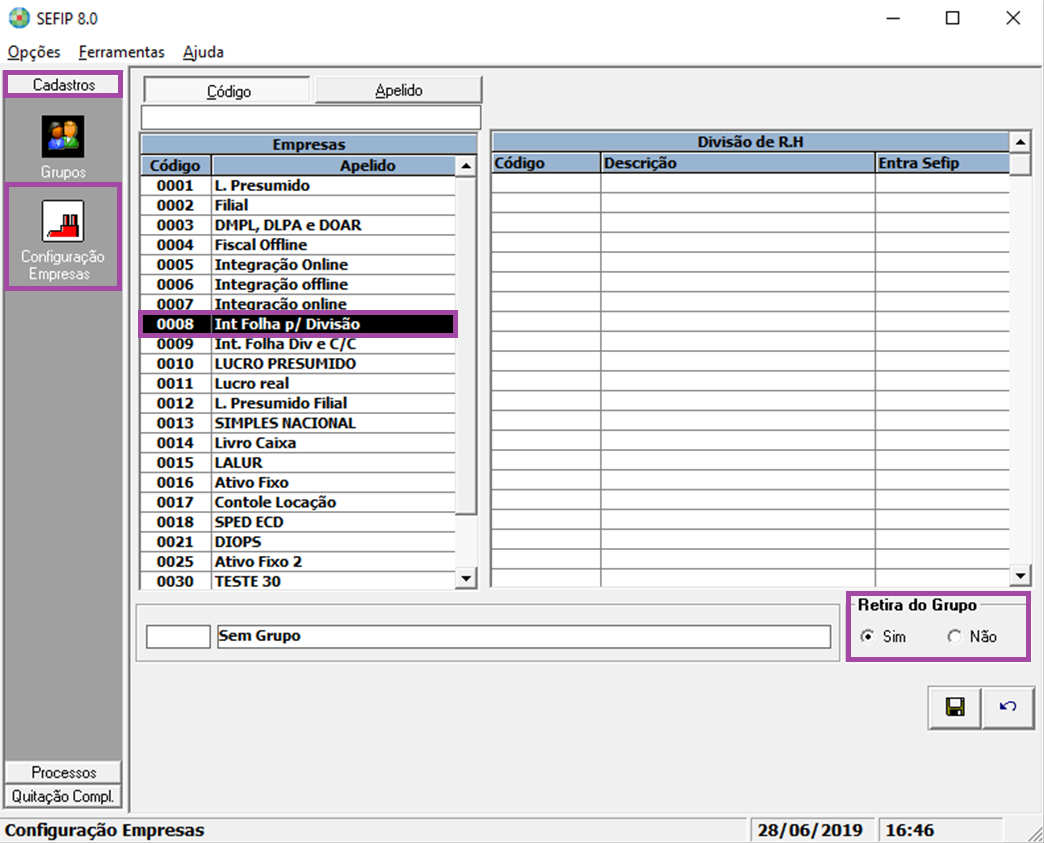Select company 0005 Integração Online

coord(298,265)
